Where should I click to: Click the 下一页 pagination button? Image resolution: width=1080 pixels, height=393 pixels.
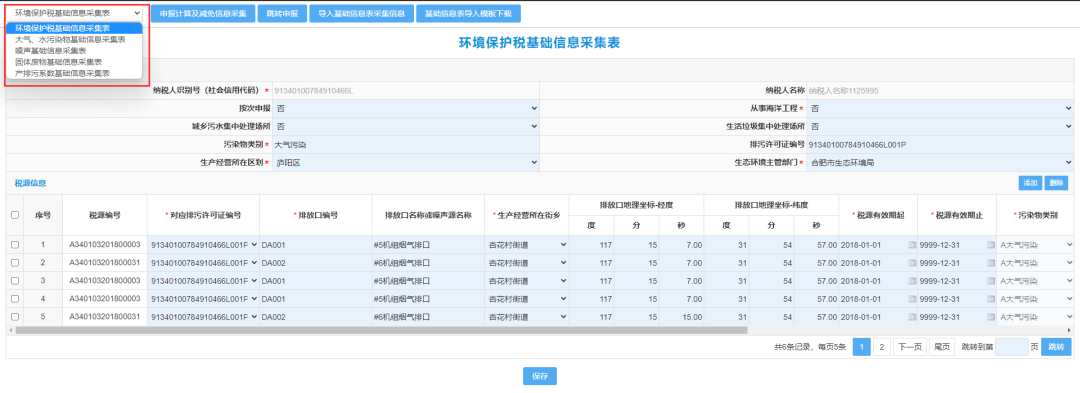910,347
